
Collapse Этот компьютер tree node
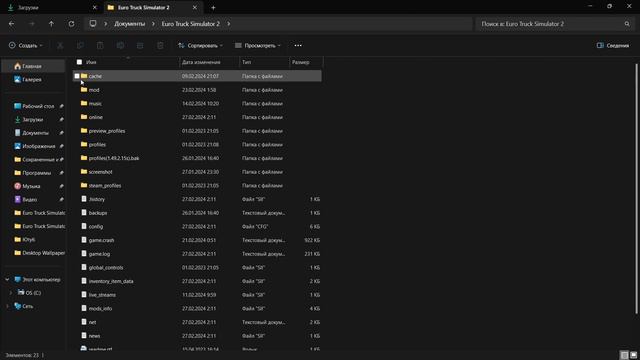(7, 280)
